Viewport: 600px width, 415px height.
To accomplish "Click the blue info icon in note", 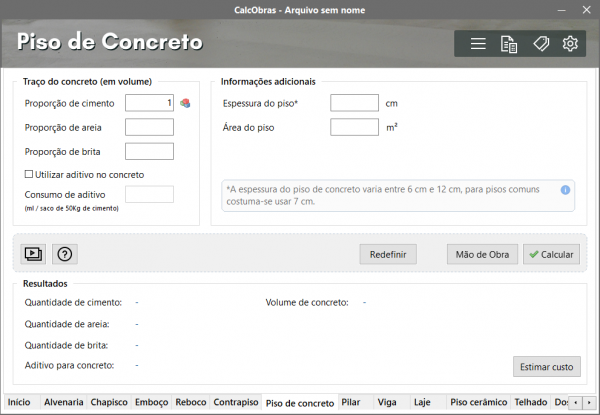I will click(x=565, y=189).
